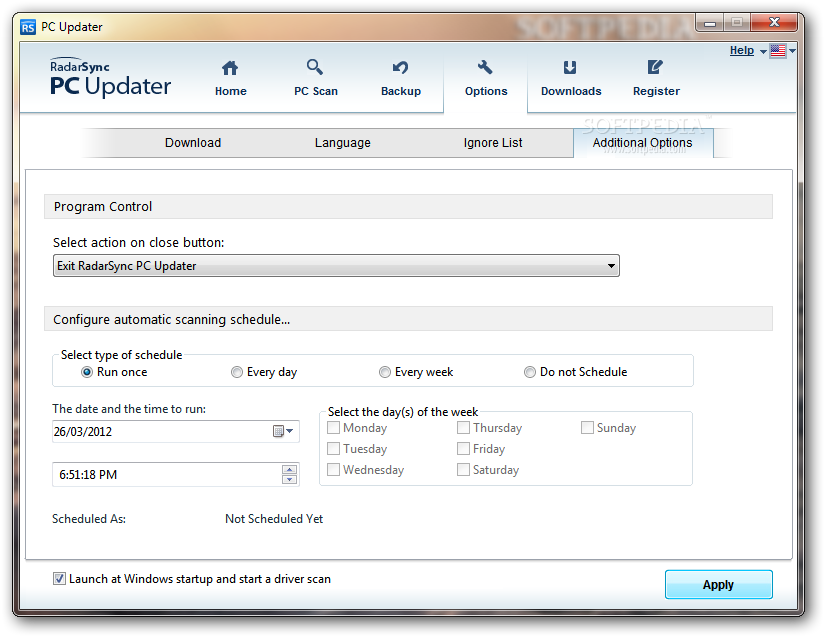825x637 pixels.
Task: Click the RS app icon in title bar
Action: coord(28,27)
